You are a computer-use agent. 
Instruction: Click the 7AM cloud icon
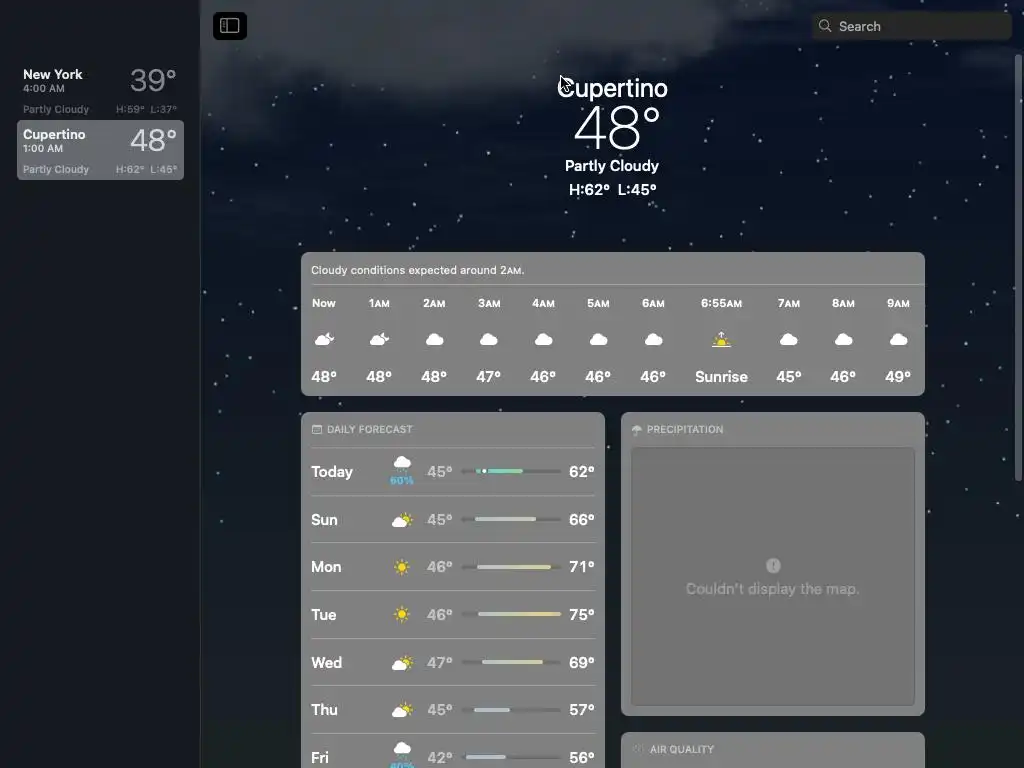788,340
